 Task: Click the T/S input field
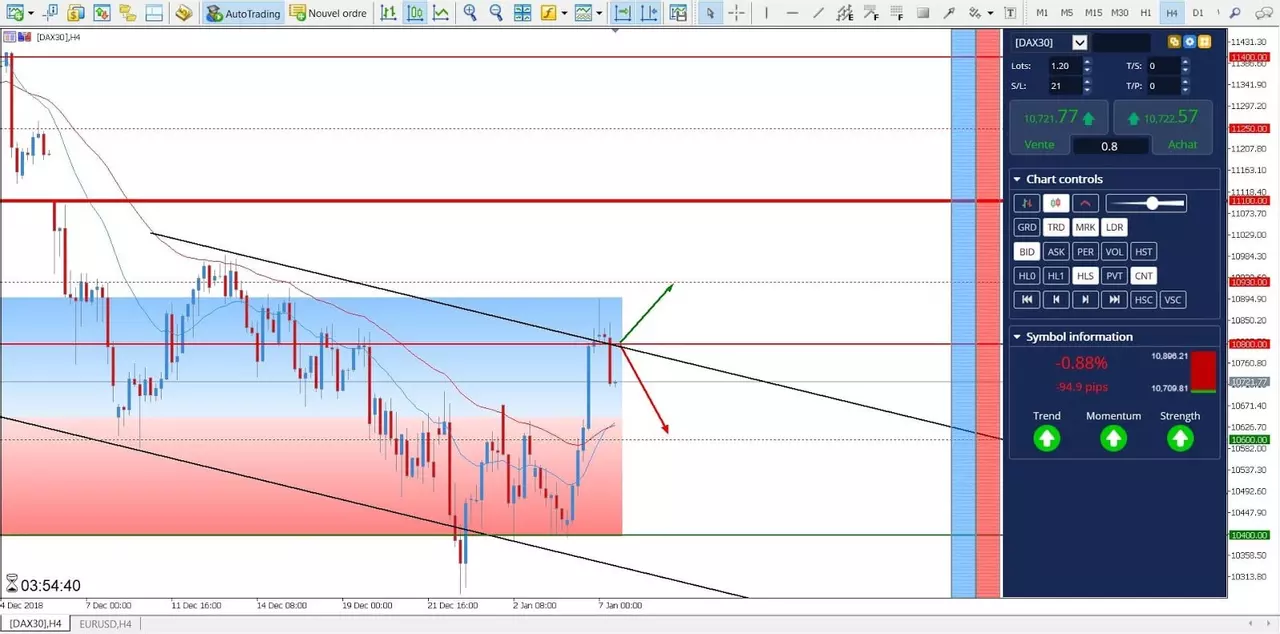[1164, 66]
